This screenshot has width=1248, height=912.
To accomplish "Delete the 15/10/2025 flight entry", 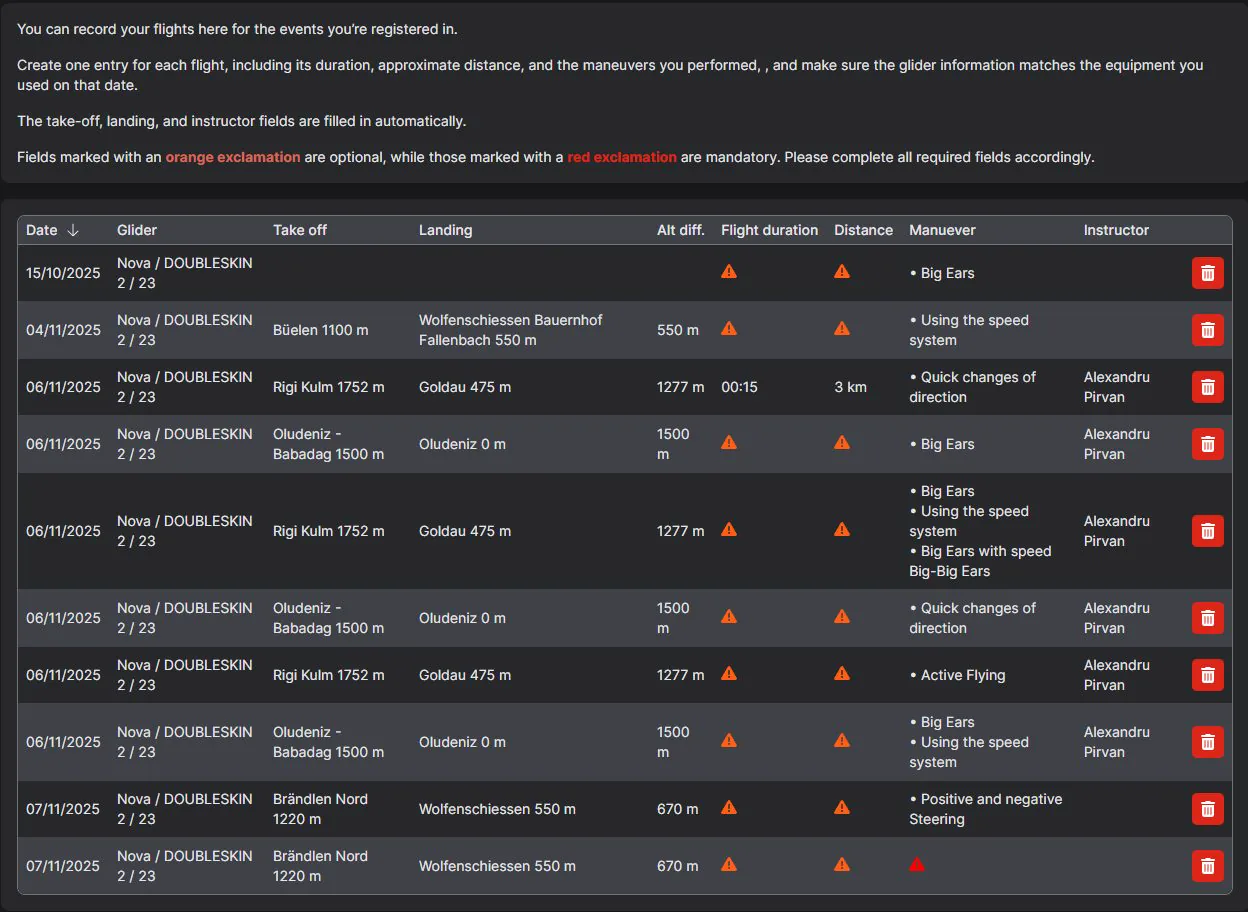I will [x=1207, y=273].
